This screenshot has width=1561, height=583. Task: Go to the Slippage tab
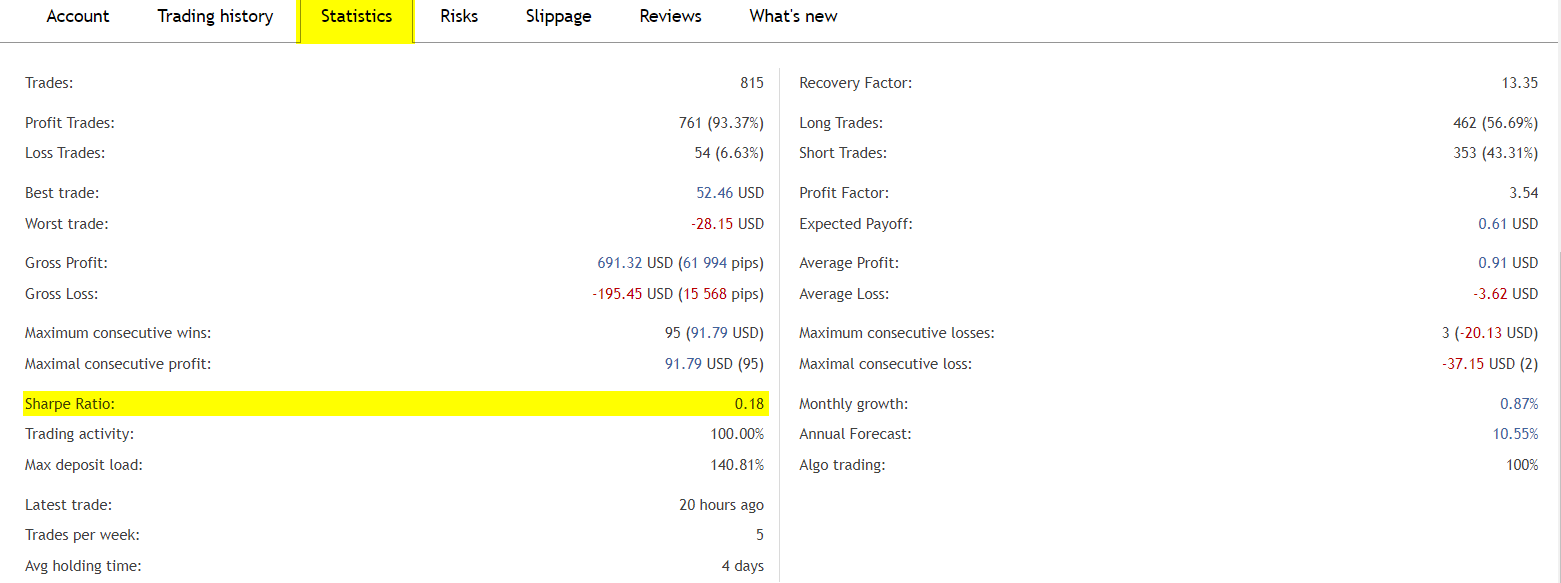tap(558, 16)
